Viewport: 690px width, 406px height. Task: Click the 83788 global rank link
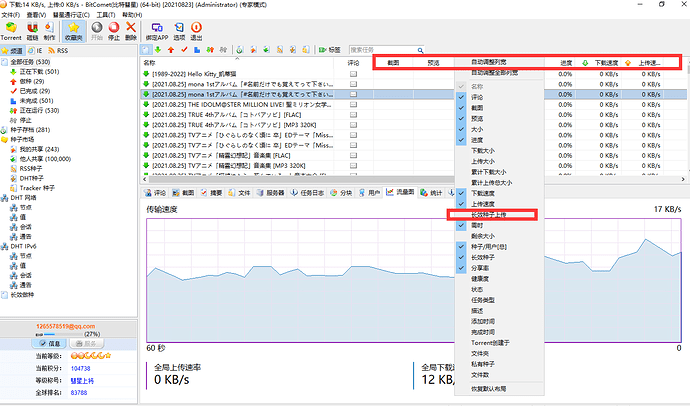click(x=79, y=392)
